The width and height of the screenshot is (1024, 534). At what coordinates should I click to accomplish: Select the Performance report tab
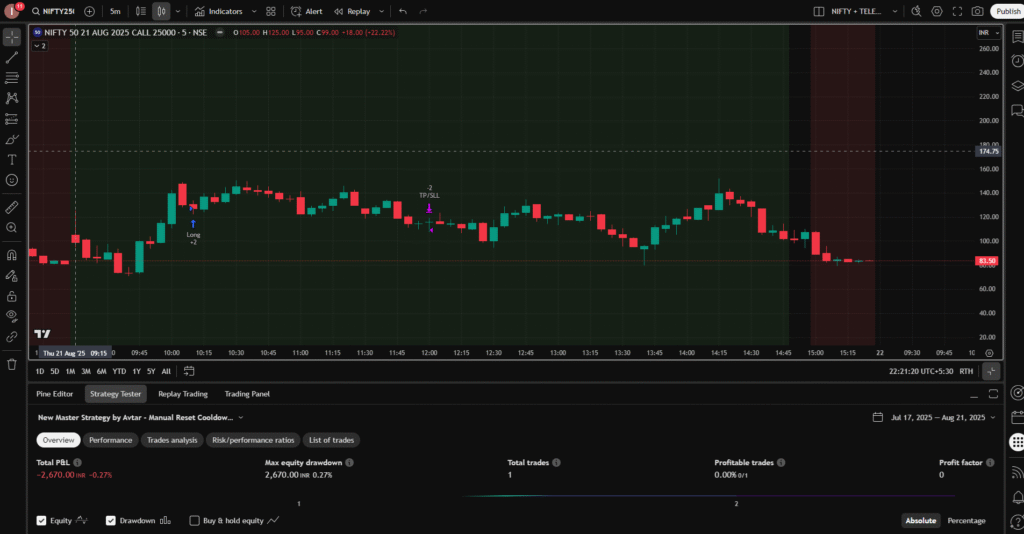click(110, 441)
